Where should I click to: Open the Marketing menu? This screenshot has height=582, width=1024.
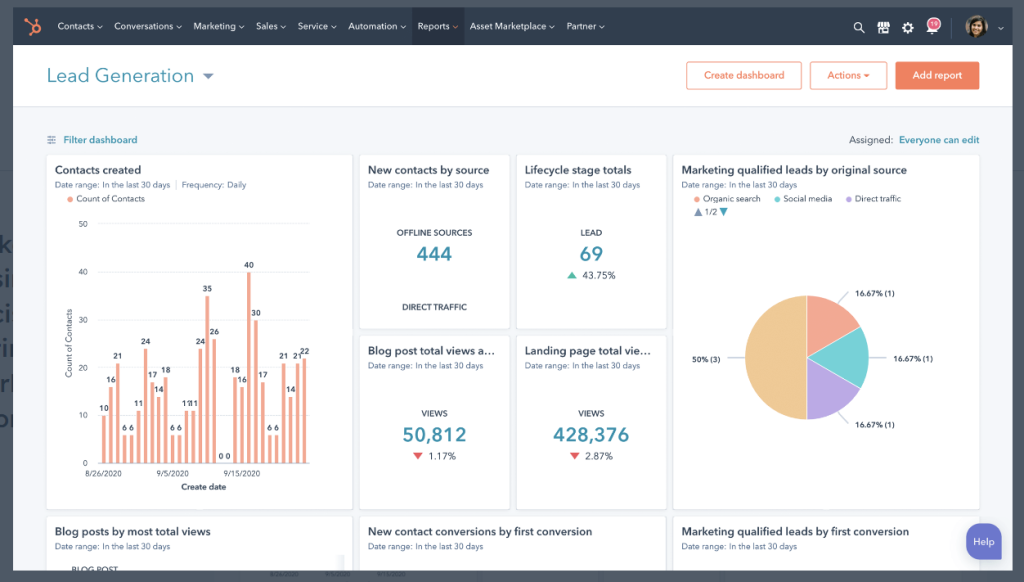[x=218, y=27]
